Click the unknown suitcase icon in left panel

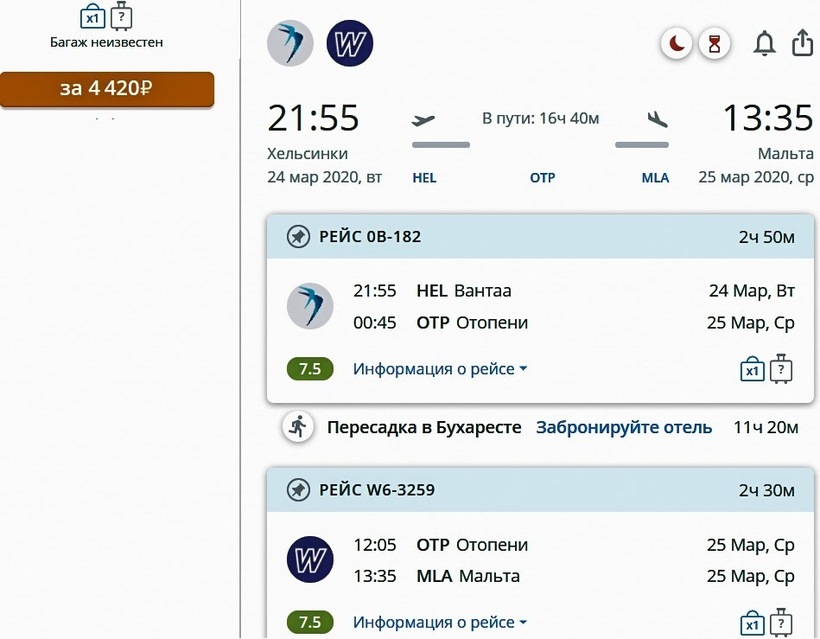pyautogui.click(x=121, y=16)
